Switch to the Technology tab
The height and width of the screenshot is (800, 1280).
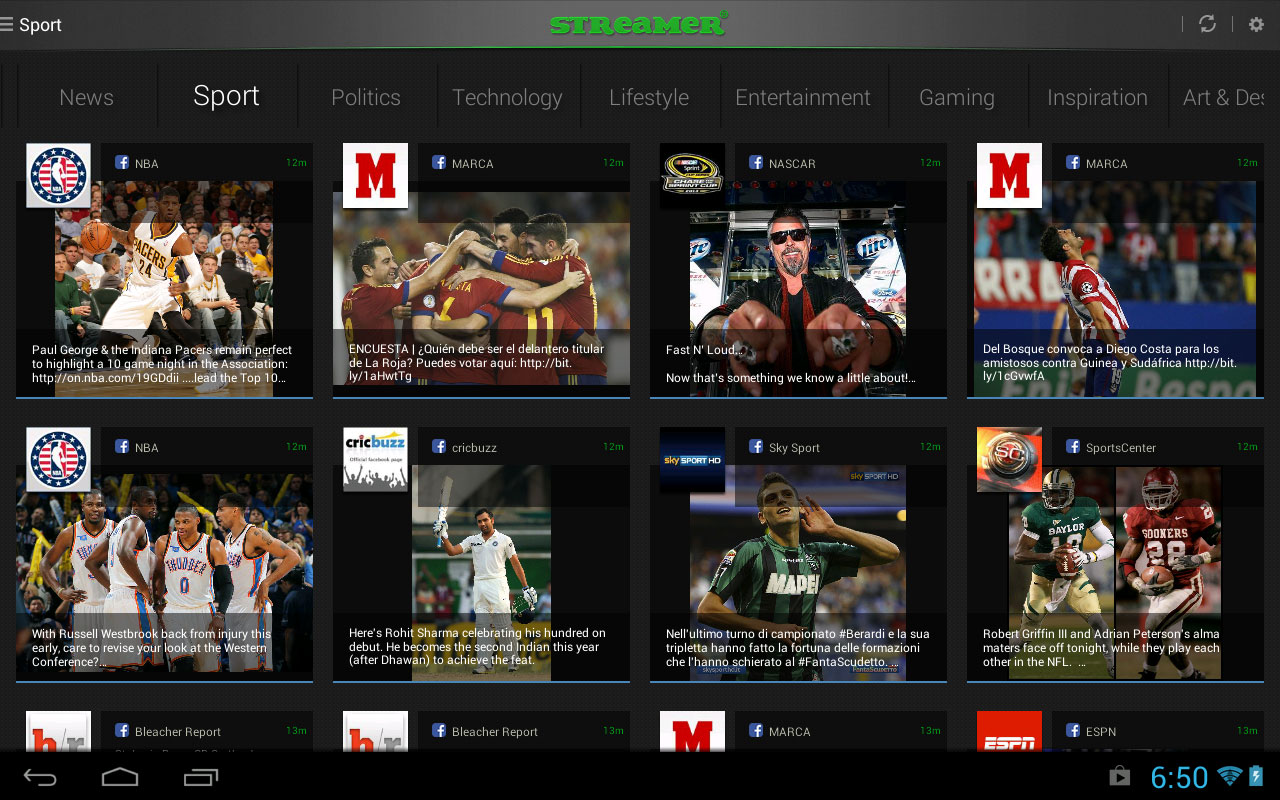pos(507,97)
